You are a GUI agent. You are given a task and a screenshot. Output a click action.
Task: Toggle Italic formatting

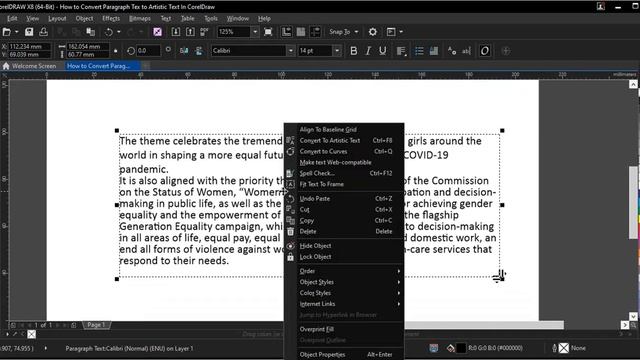tap(368, 51)
